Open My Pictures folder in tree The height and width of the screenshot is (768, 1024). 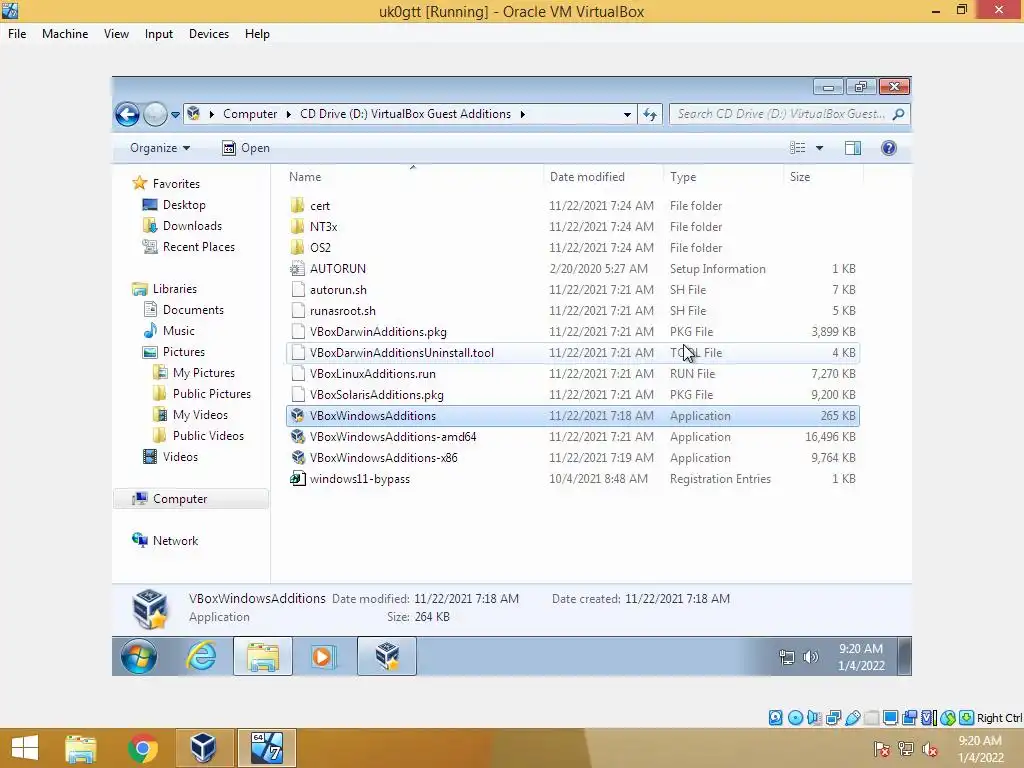coord(194,373)
